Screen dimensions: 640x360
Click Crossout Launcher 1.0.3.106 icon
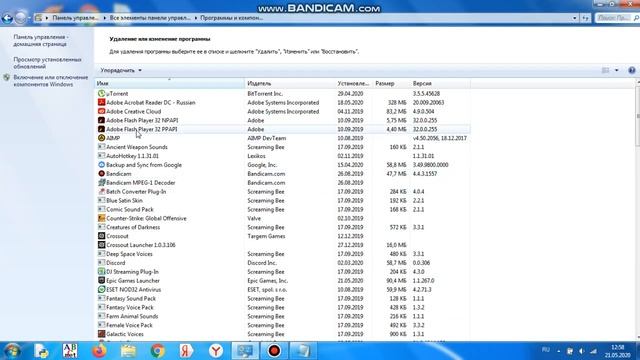click(102, 245)
